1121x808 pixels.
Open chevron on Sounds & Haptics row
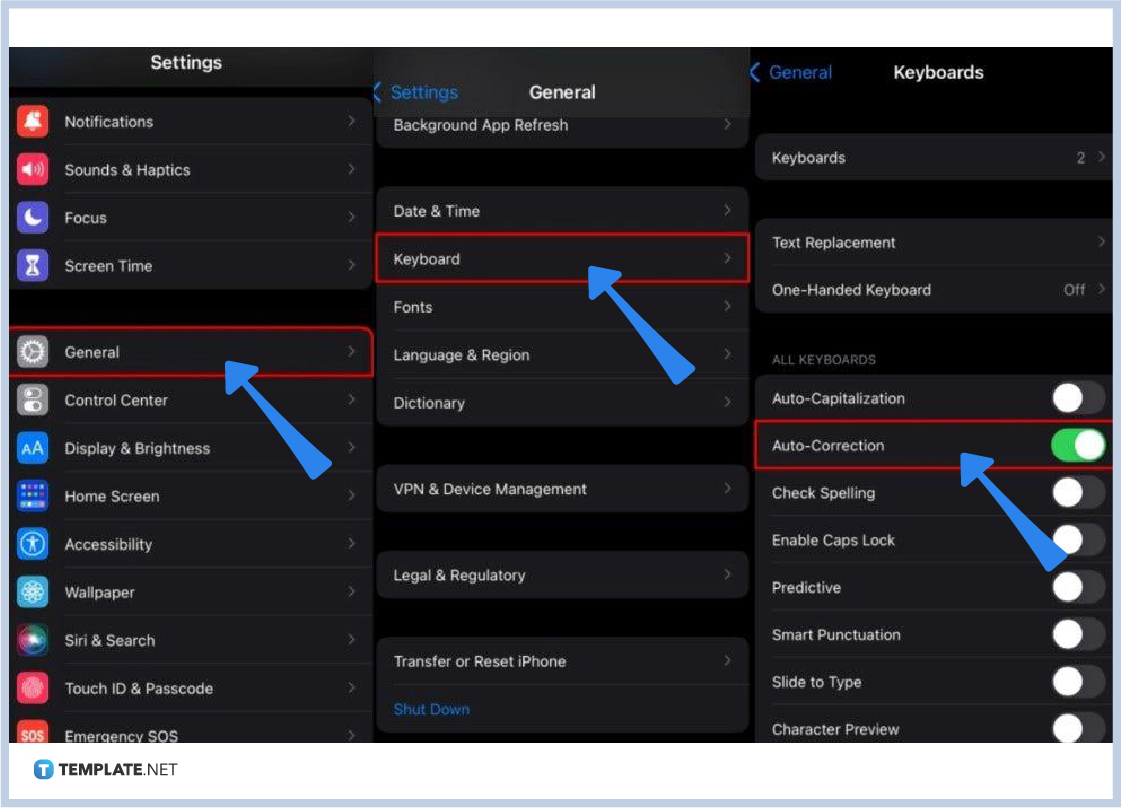(x=352, y=169)
